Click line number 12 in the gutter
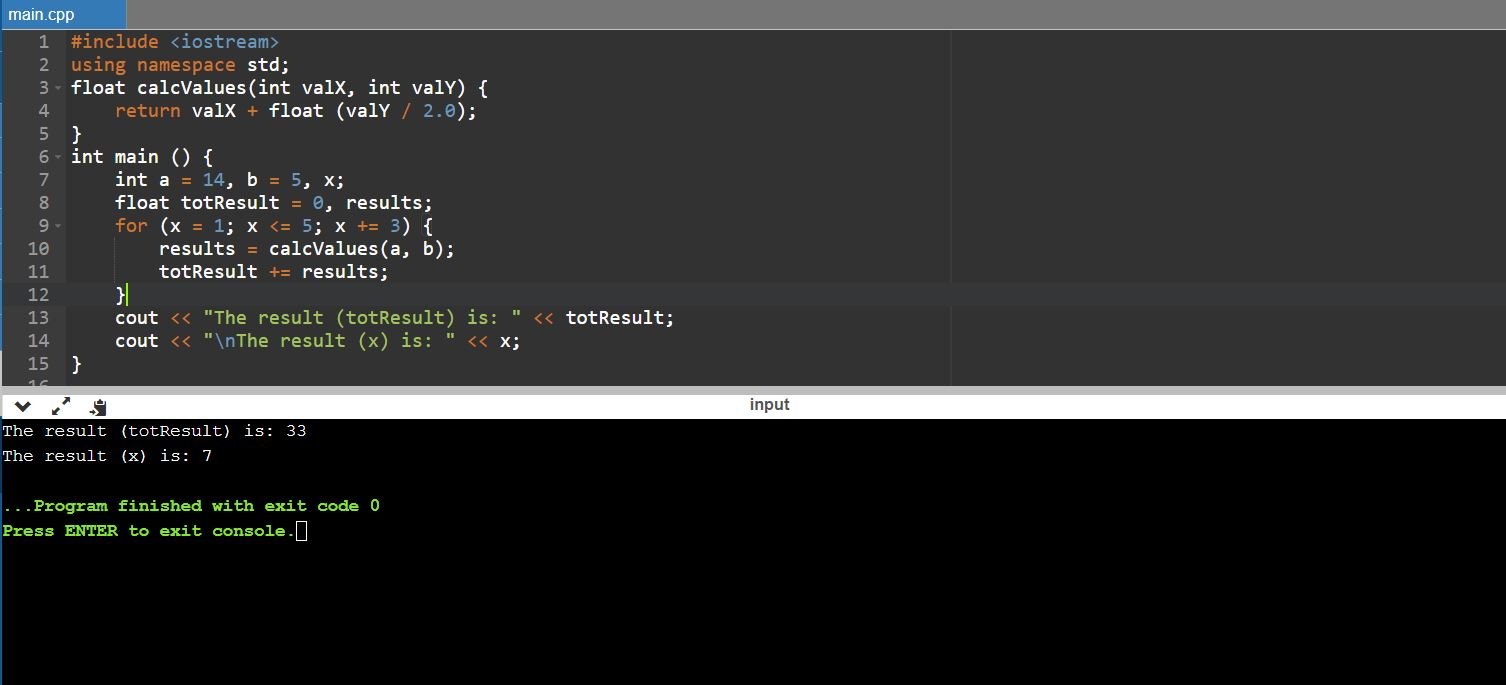This screenshot has height=685, width=1506. [38, 295]
